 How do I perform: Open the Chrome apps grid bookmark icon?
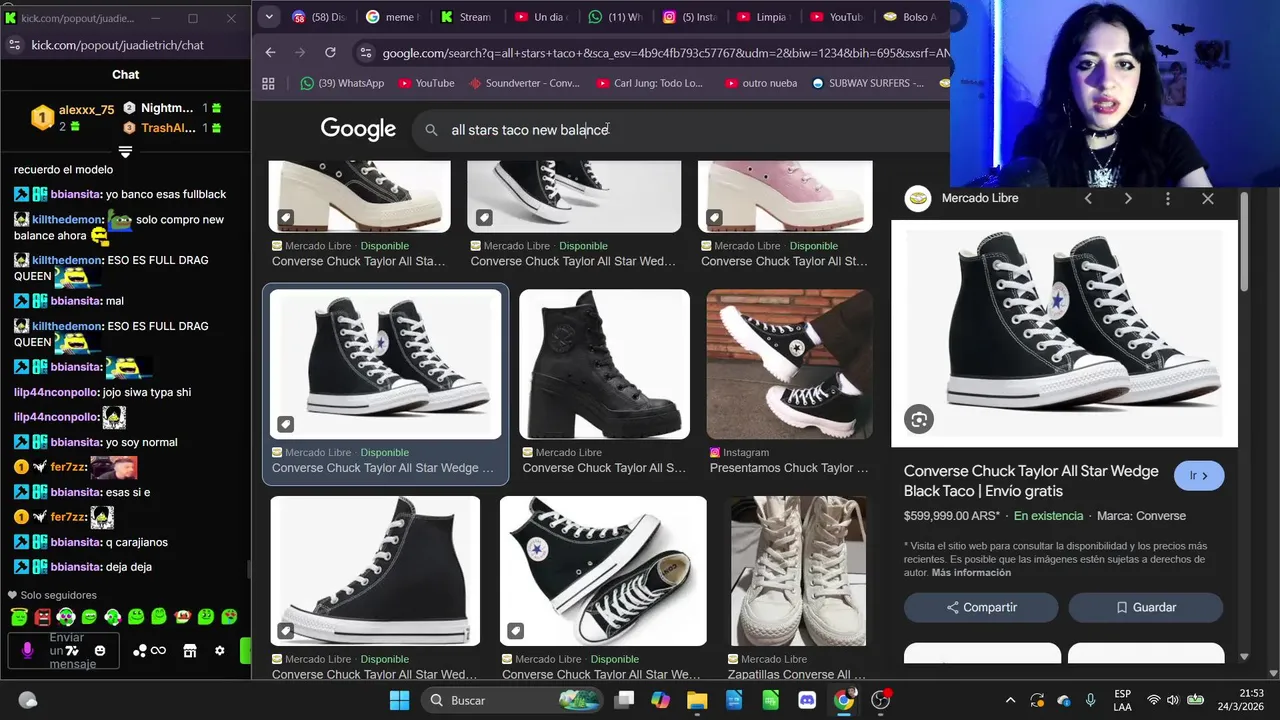(268, 84)
